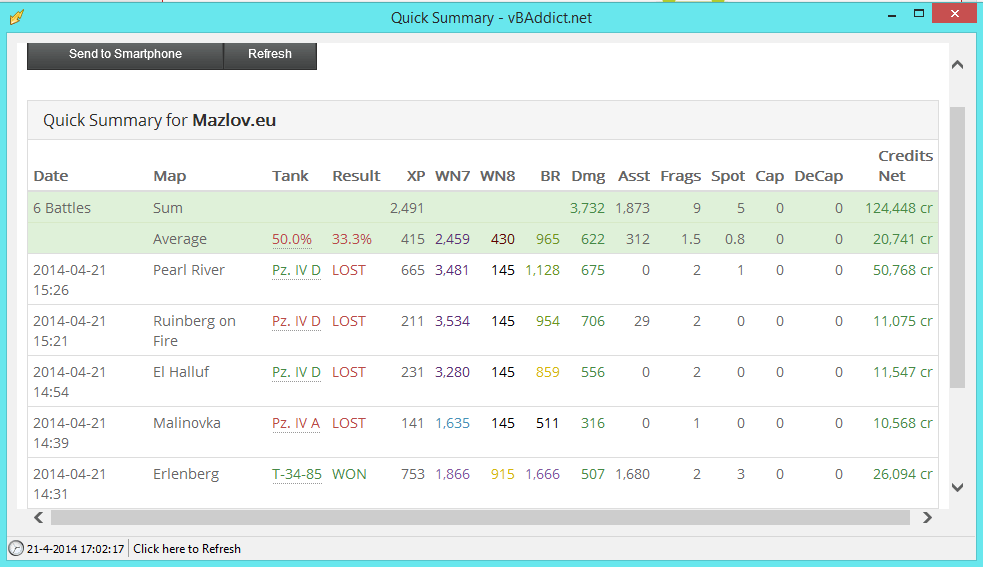Open the Pz. IV D link for Pearl River
This screenshot has width=983, height=567.
(x=296, y=270)
